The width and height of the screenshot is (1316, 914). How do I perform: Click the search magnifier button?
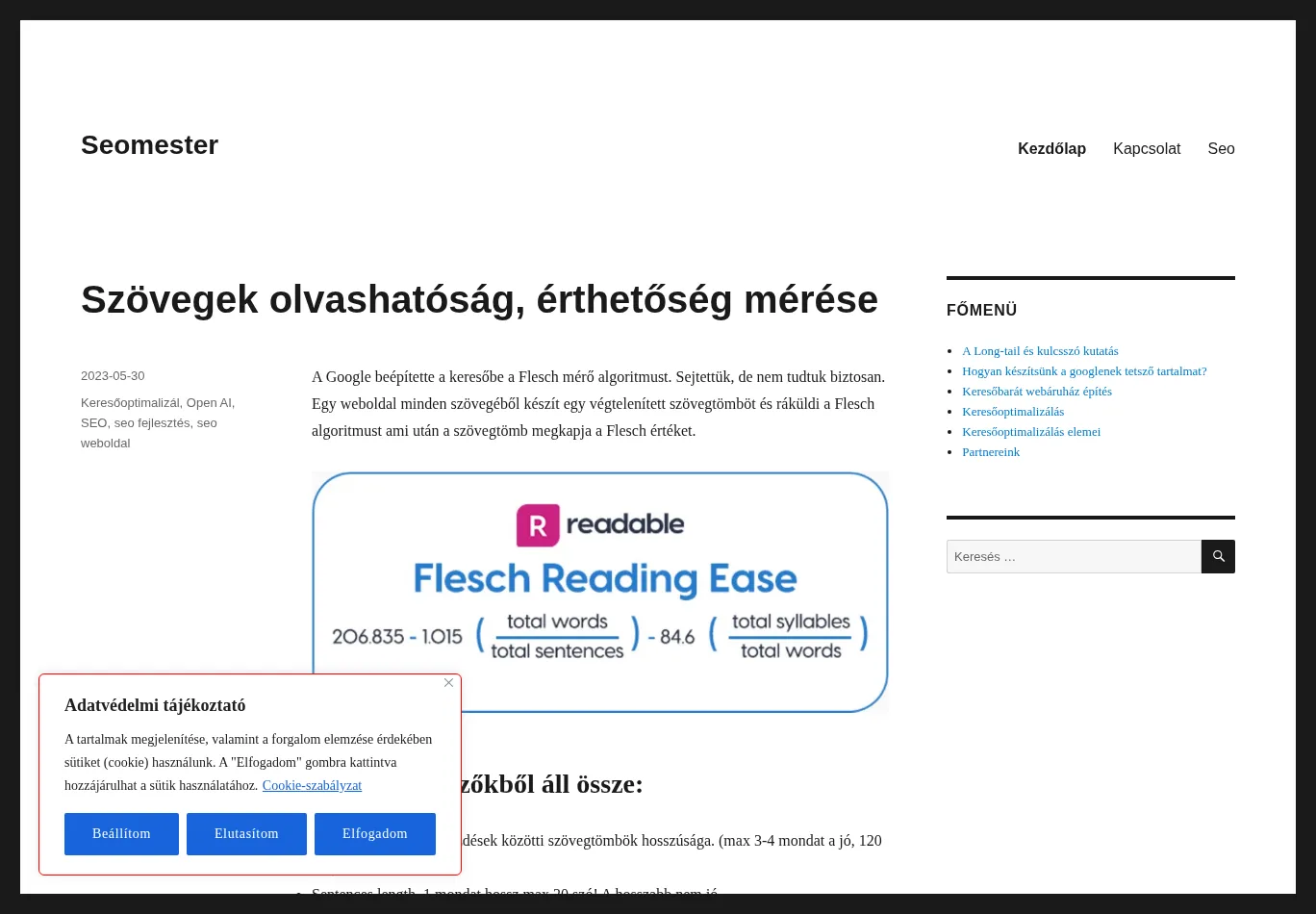coord(1218,556)
